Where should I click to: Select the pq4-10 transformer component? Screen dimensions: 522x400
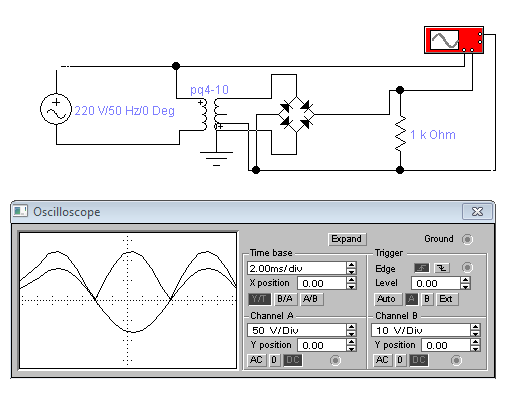click(x=211, y=114)
